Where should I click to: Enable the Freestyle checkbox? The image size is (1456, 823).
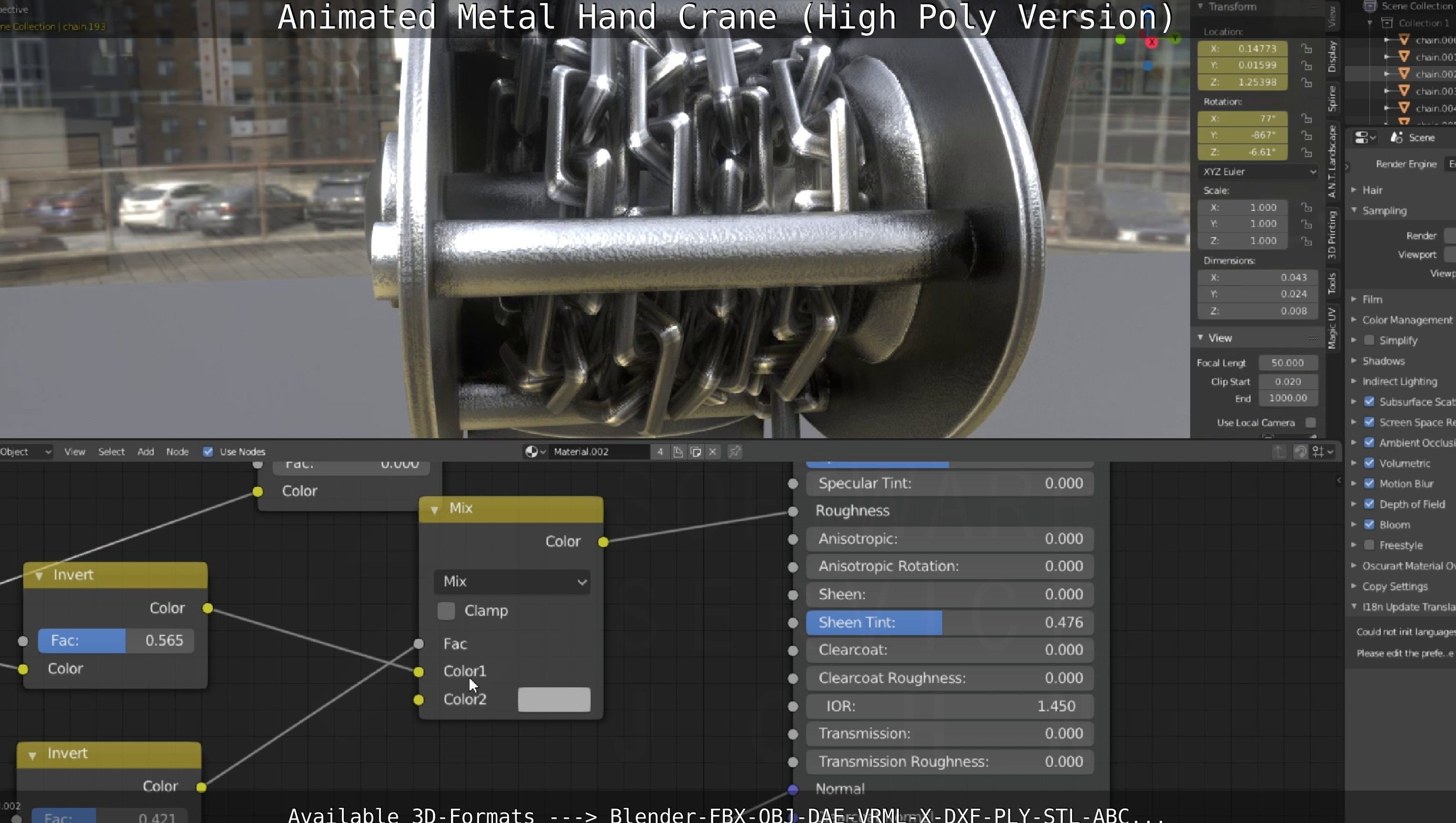tap(1369, 545)
